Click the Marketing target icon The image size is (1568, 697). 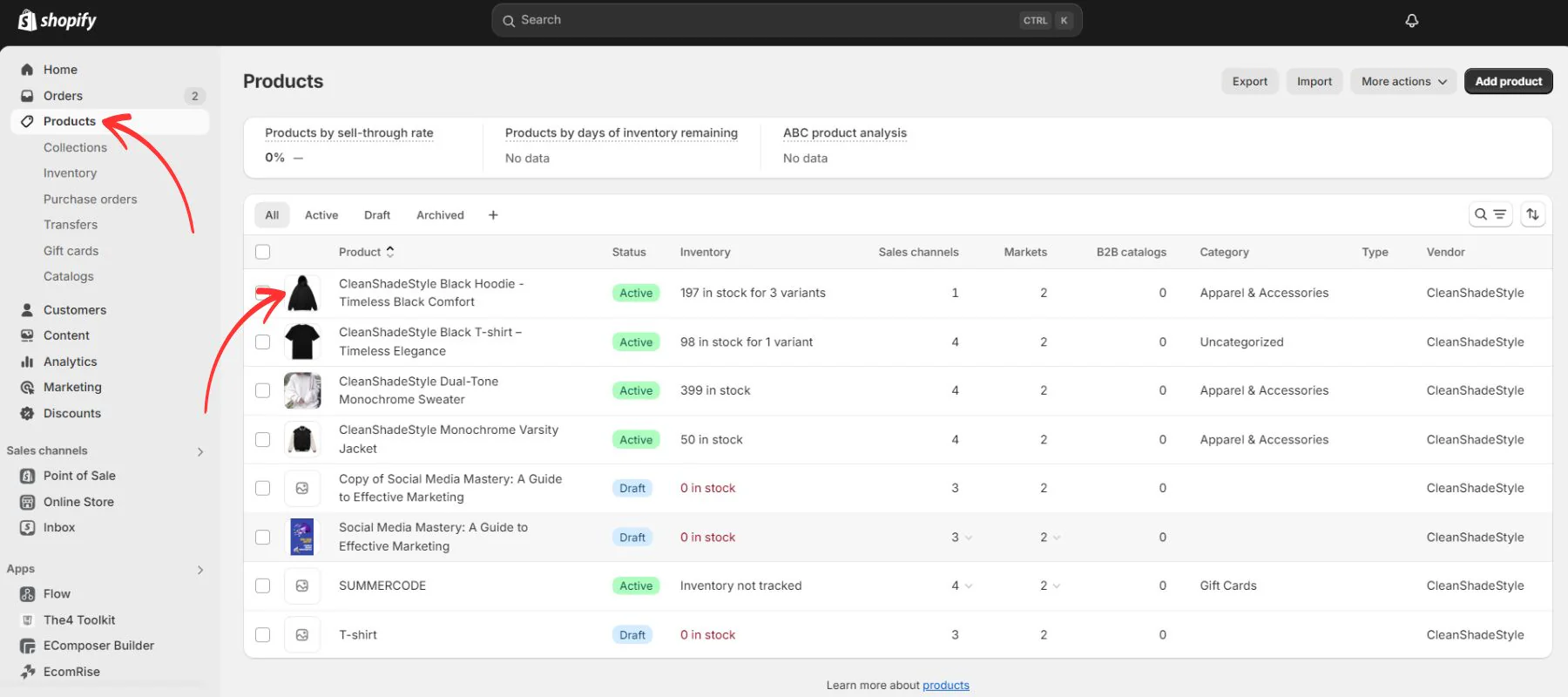tap(27, 387)
